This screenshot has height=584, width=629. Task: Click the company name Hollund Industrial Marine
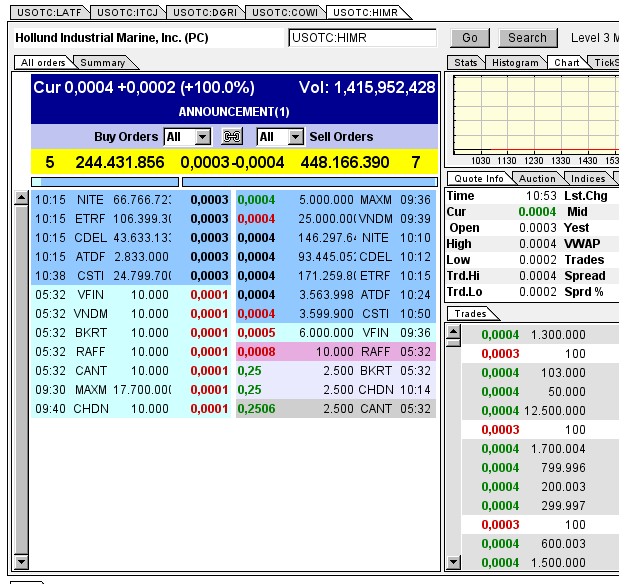(112, 38)
